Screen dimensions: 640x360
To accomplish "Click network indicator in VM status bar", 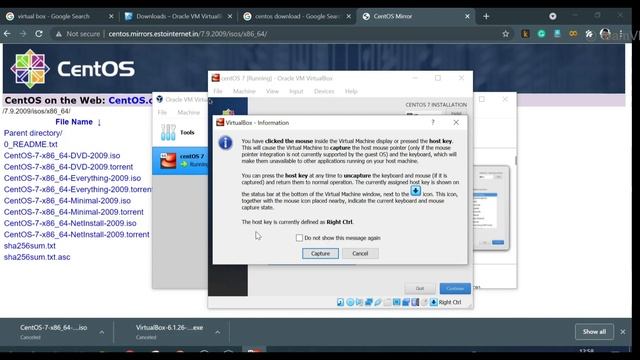I will 369,302.
